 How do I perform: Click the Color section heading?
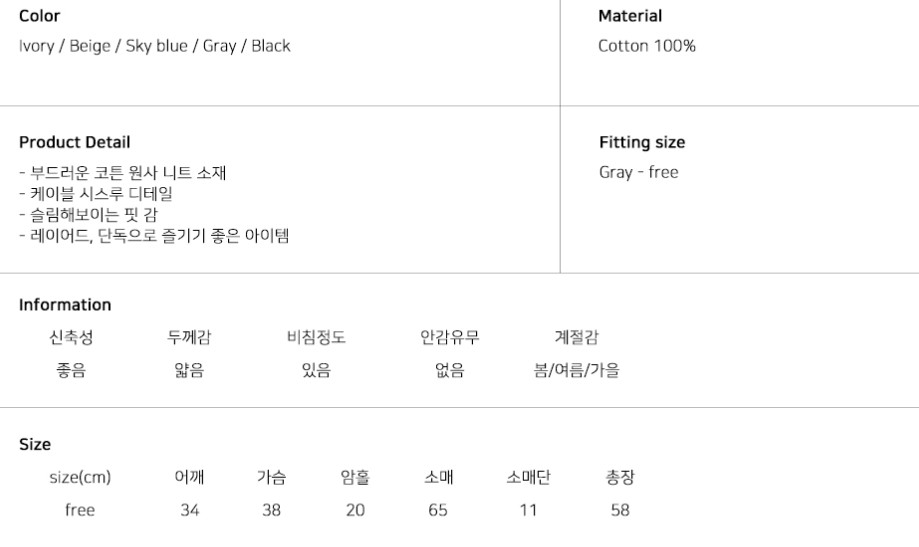(39, 16)
